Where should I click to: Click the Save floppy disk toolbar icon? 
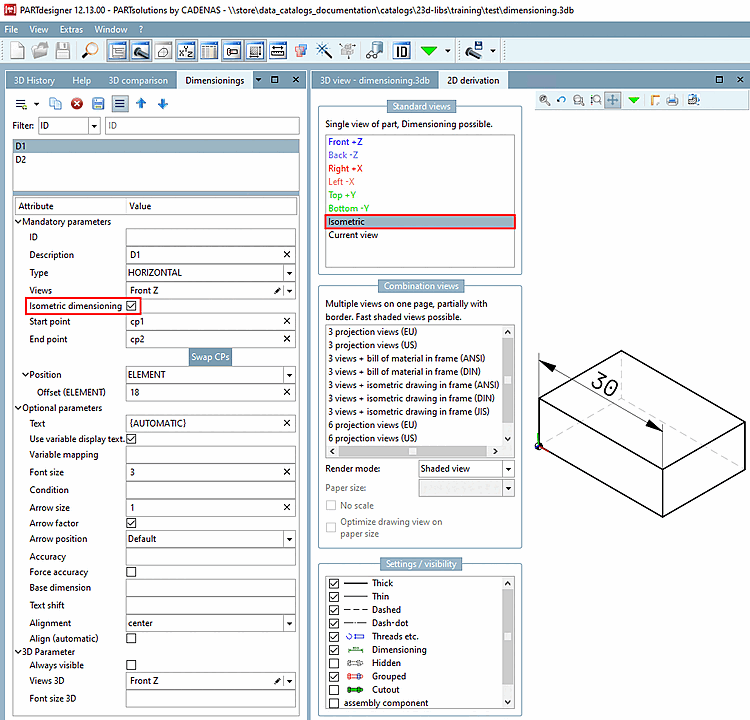click(x=63, y=50)
